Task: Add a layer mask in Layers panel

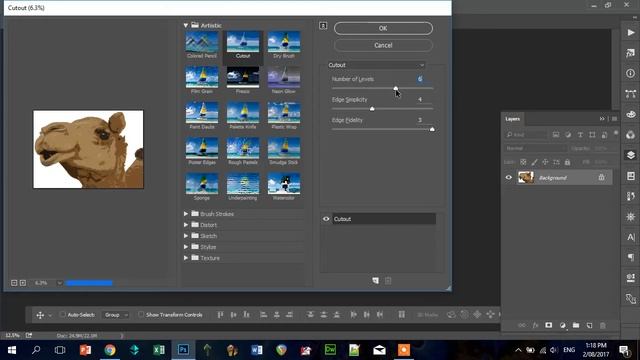Action: tap(549, 325)
